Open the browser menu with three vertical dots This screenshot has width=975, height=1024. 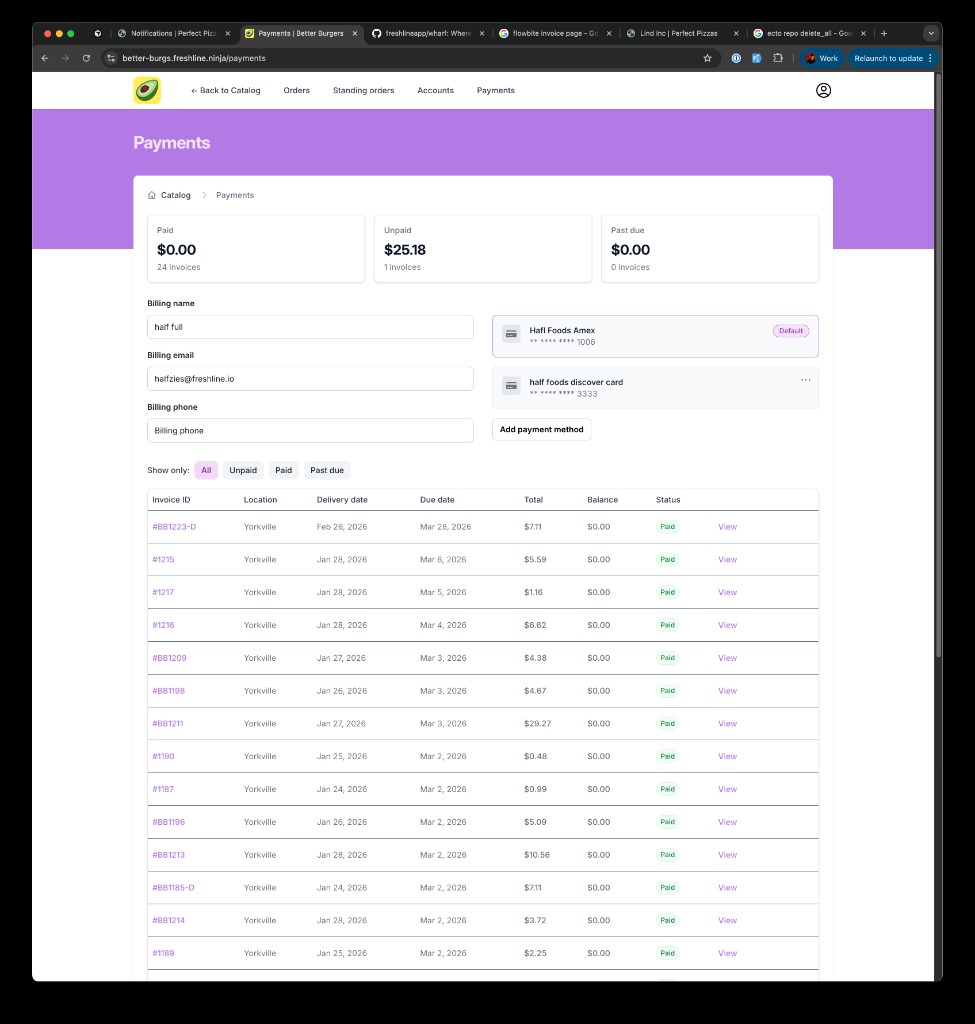(931, 58)
